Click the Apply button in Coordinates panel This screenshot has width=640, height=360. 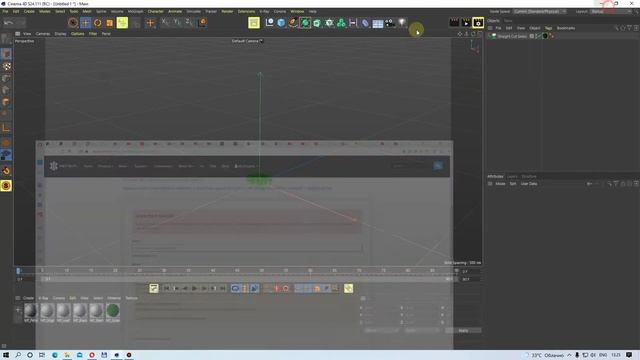point(463,330)
